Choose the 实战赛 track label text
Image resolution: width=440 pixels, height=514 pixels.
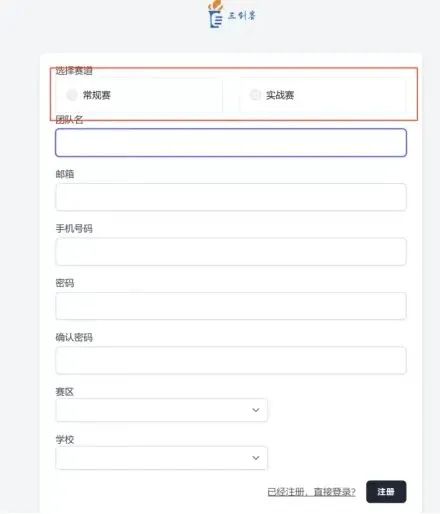tap(280, 95)
